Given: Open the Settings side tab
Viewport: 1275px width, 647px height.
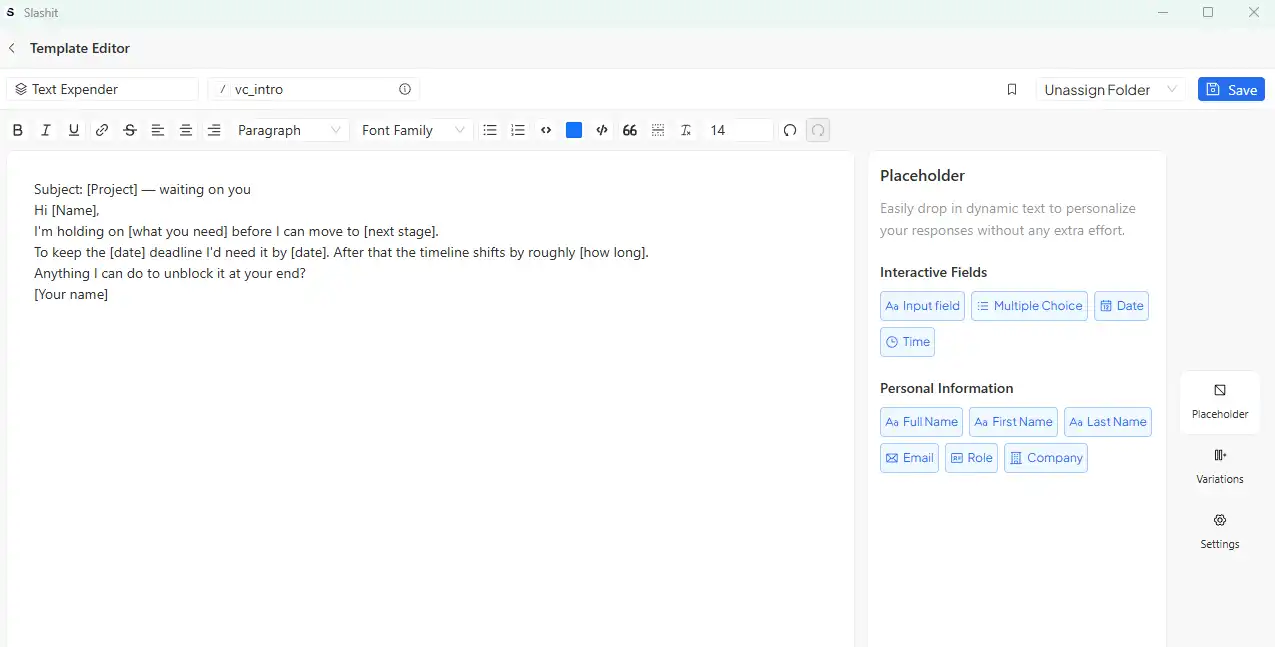Looking at the screenshot, I should pos(1220,532).
